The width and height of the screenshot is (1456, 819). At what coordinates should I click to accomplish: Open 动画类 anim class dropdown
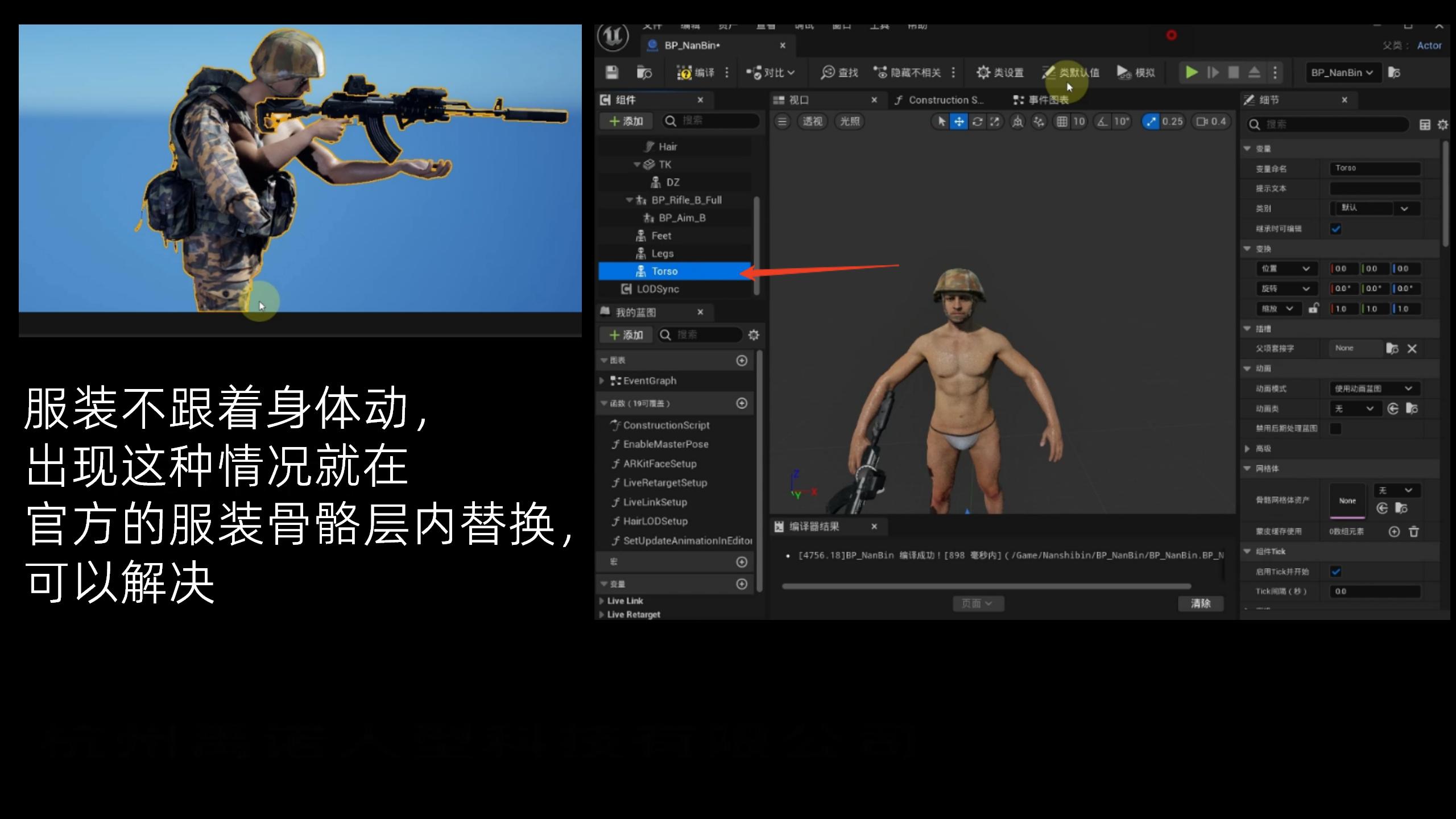pyautogui.click(x=1355, y=408)
